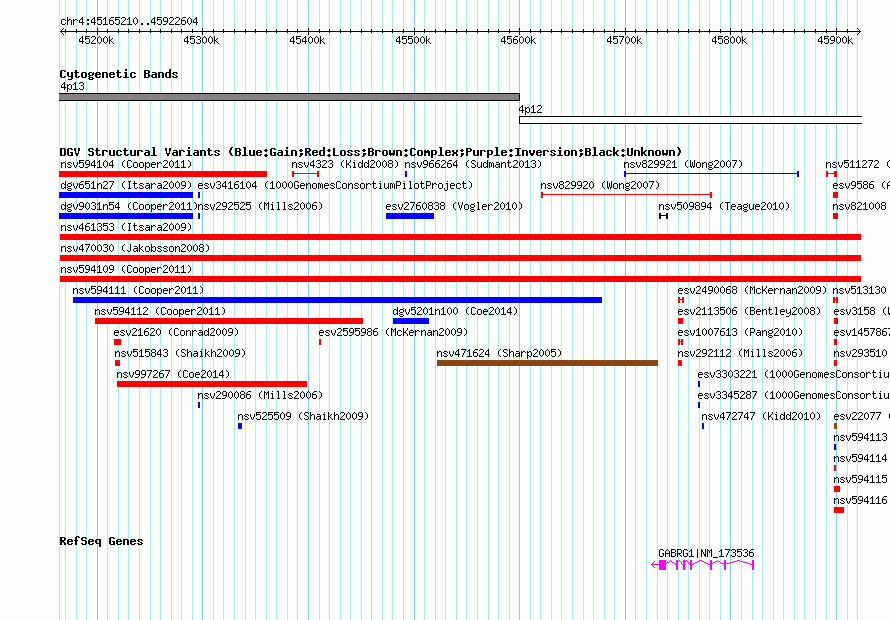
Task: Click the nsv829920 (Wong2007) red line feature
Action: tap(627, 195)
